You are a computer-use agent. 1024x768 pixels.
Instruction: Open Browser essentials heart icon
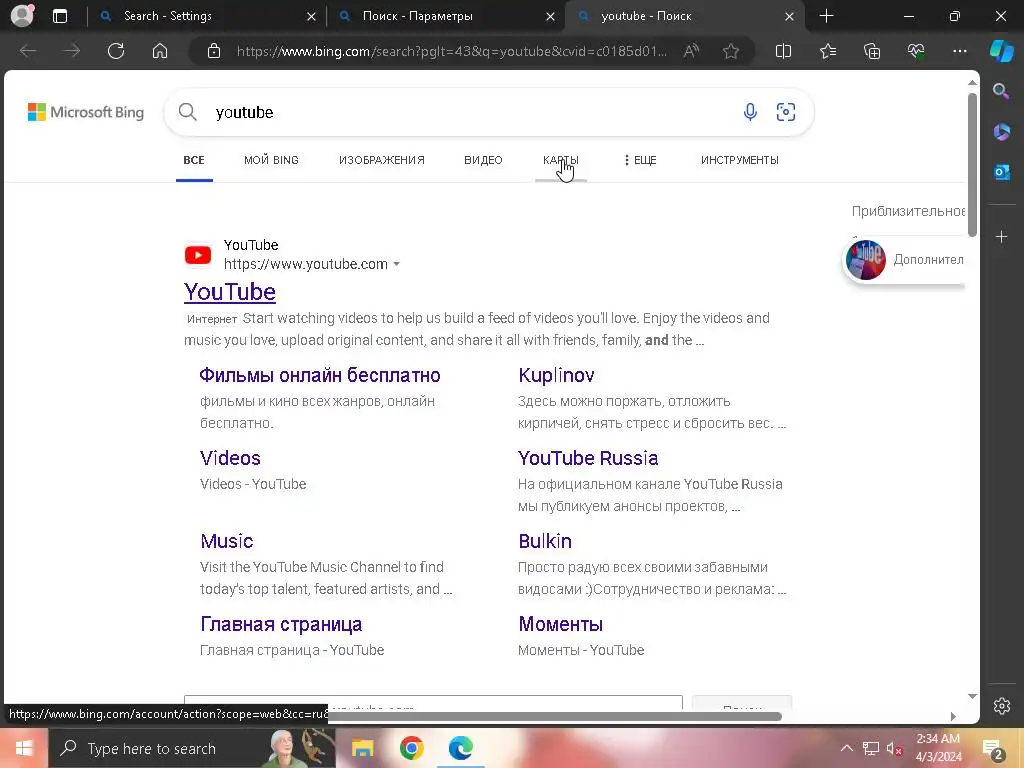point(916,51)
